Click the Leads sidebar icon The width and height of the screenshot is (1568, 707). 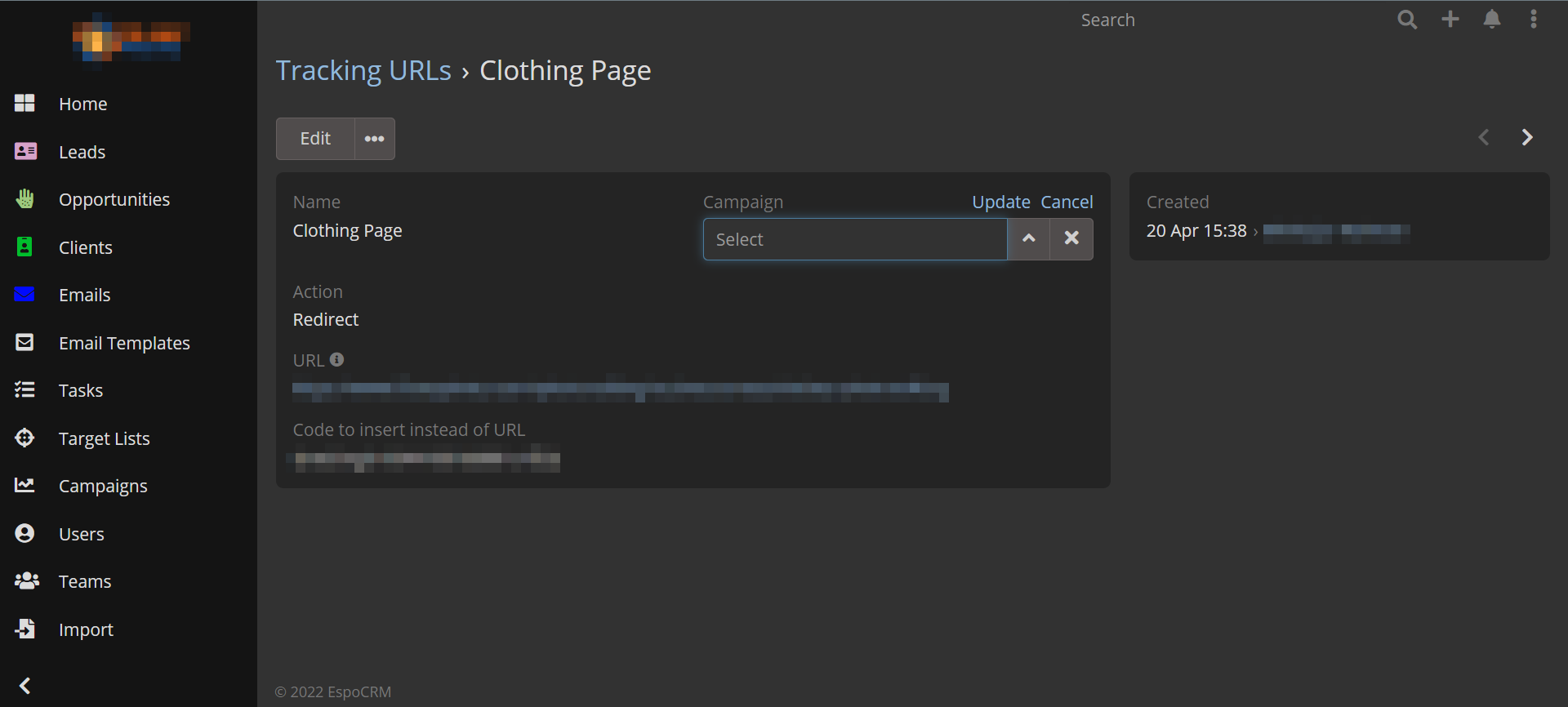point(25,152)
